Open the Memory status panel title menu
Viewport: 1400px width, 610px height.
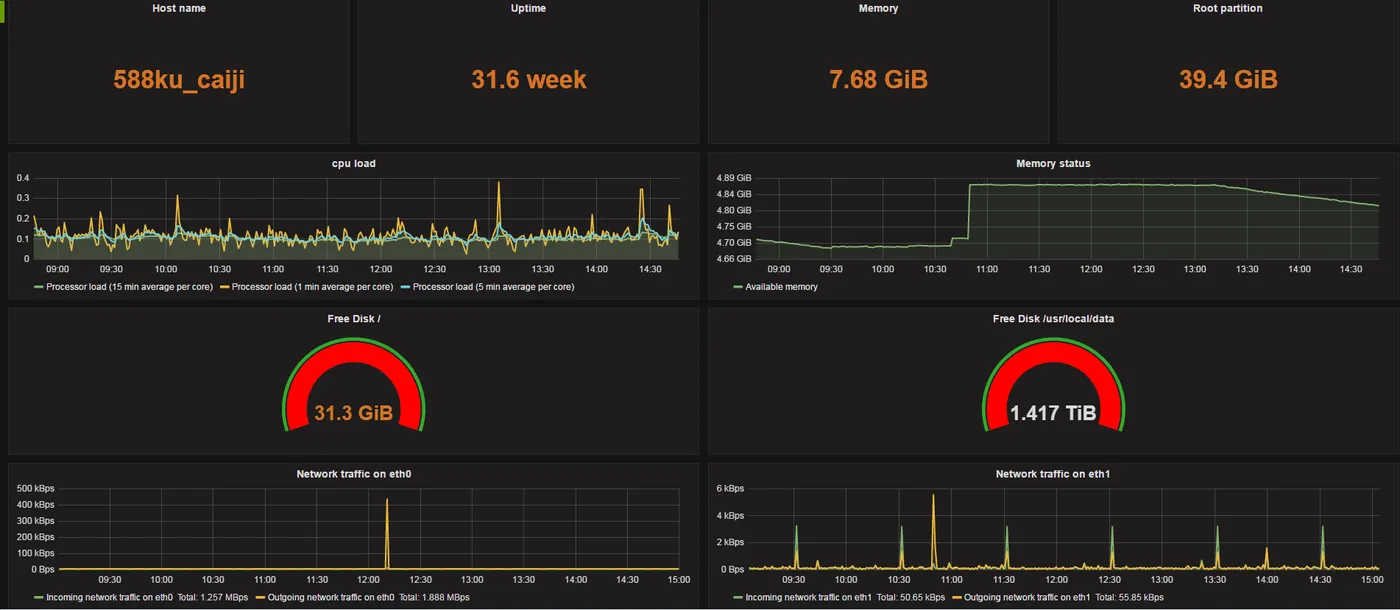pyautogui.click(x=1053, y=163)
